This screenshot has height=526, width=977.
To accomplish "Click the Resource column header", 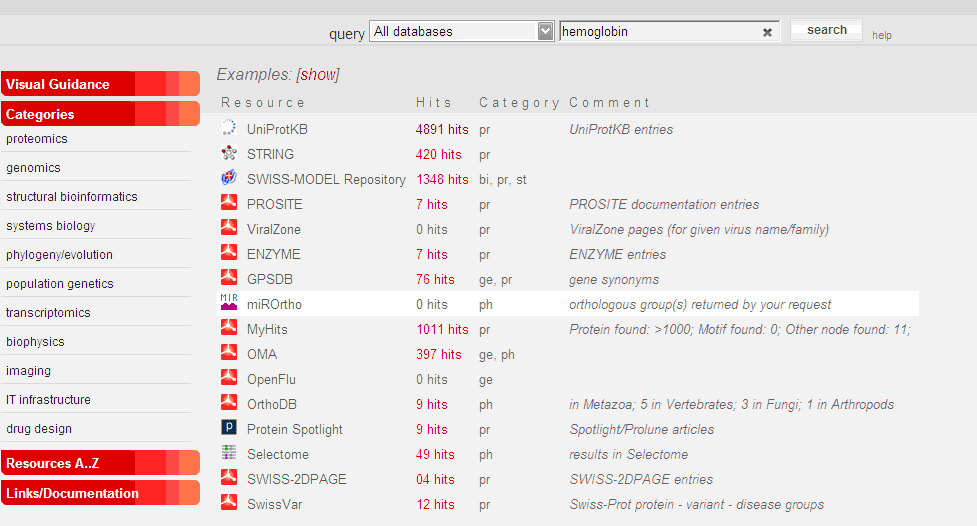I will coord(263,103).
